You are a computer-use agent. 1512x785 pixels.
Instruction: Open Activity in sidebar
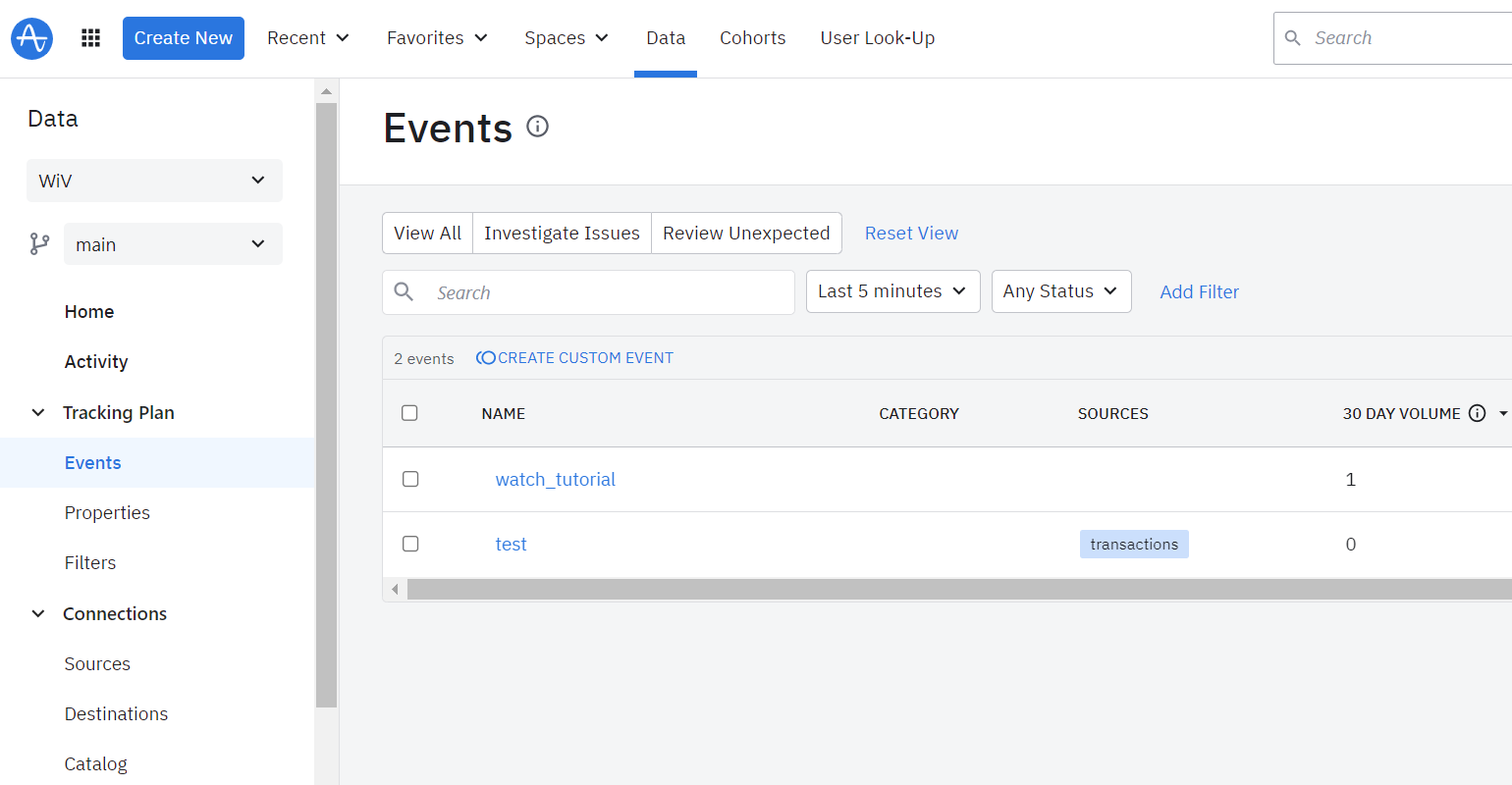pyautogui.click(x=96, y=362)
